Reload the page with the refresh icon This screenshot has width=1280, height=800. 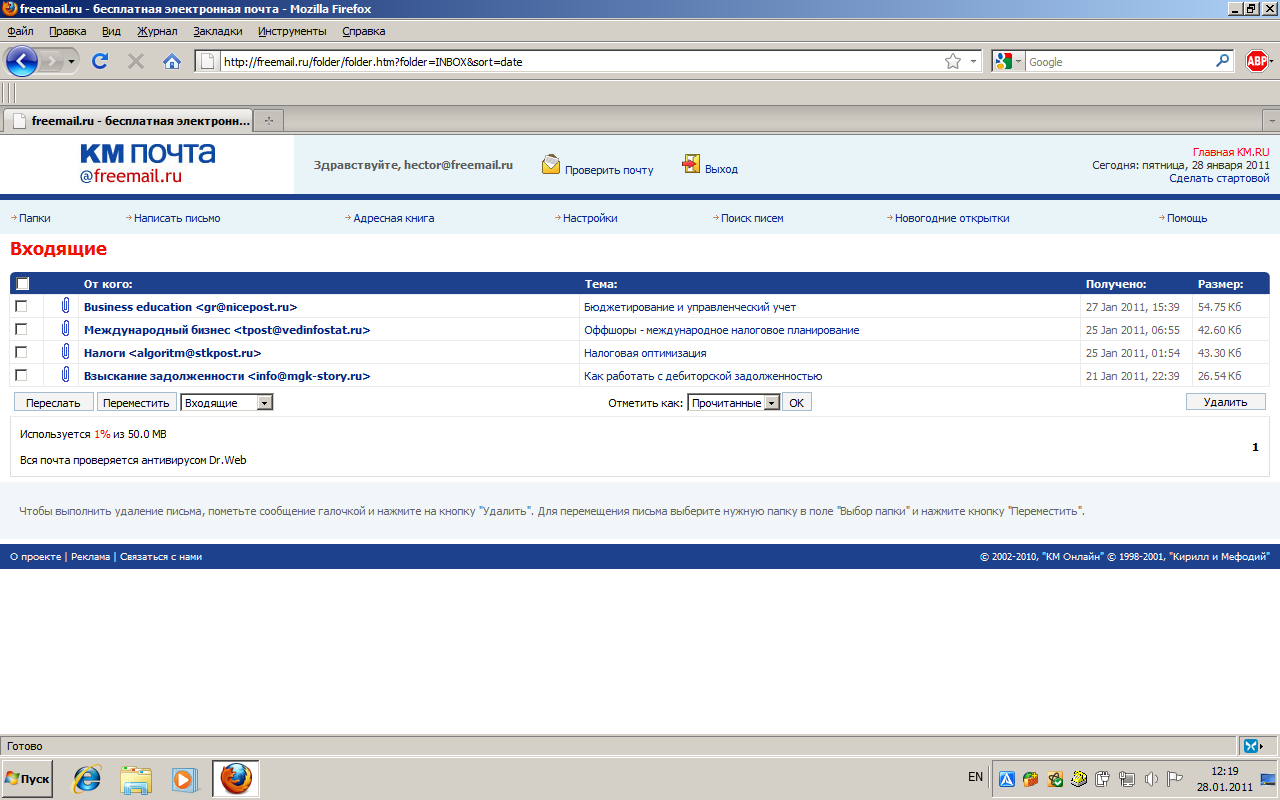coord(100,61)
